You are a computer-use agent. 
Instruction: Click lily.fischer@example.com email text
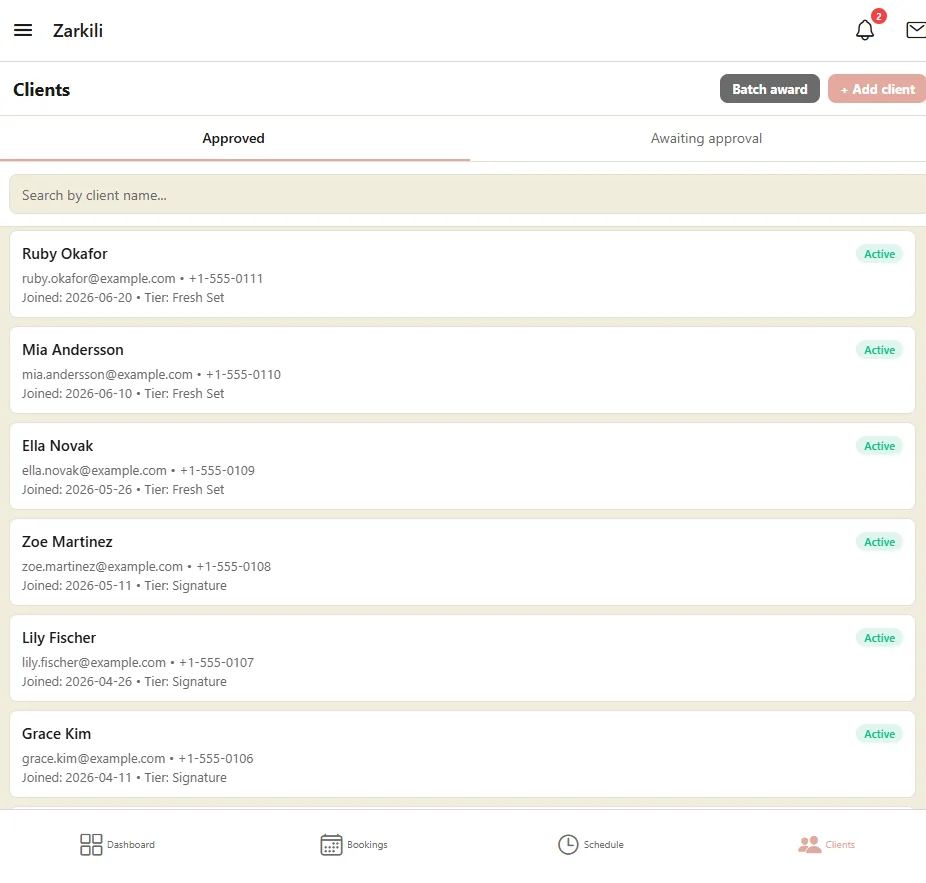(94, 662)
